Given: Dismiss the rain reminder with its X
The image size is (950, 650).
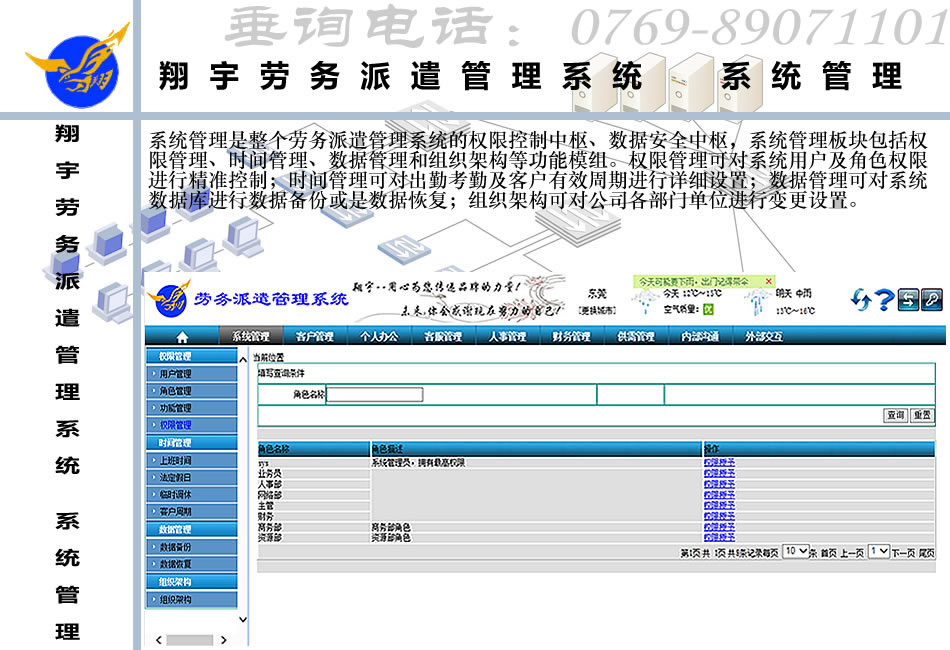Looking at the screenshot, I should pos(769,281).
